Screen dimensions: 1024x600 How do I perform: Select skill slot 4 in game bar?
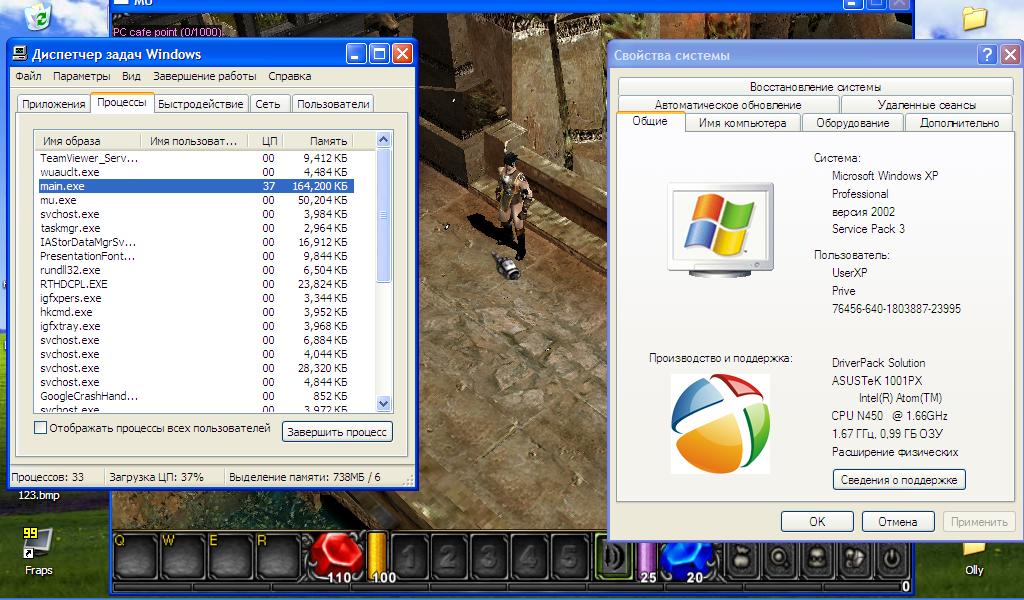click(x=529, y=557)
